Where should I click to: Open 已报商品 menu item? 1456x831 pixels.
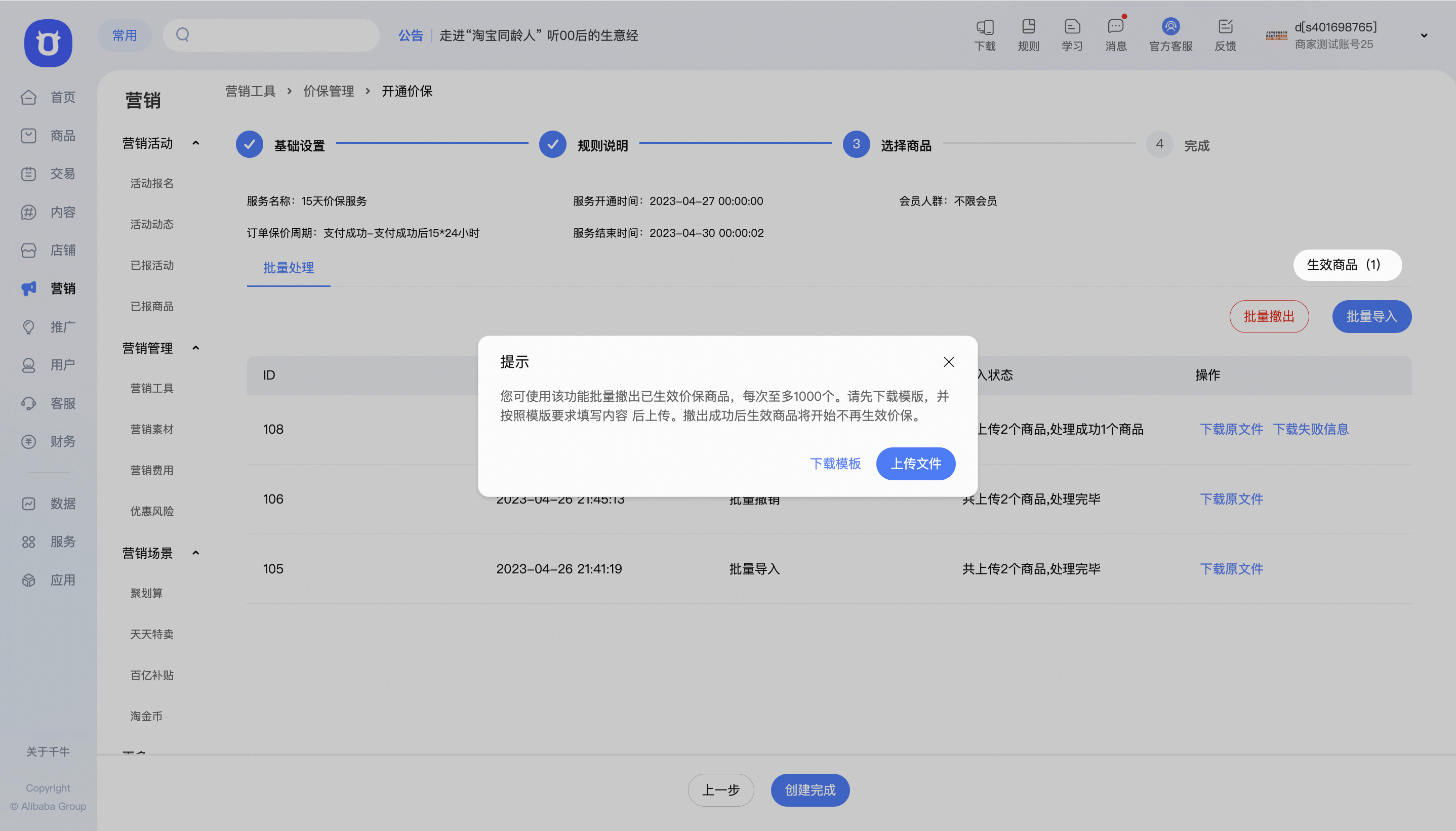tap(152, 307)
